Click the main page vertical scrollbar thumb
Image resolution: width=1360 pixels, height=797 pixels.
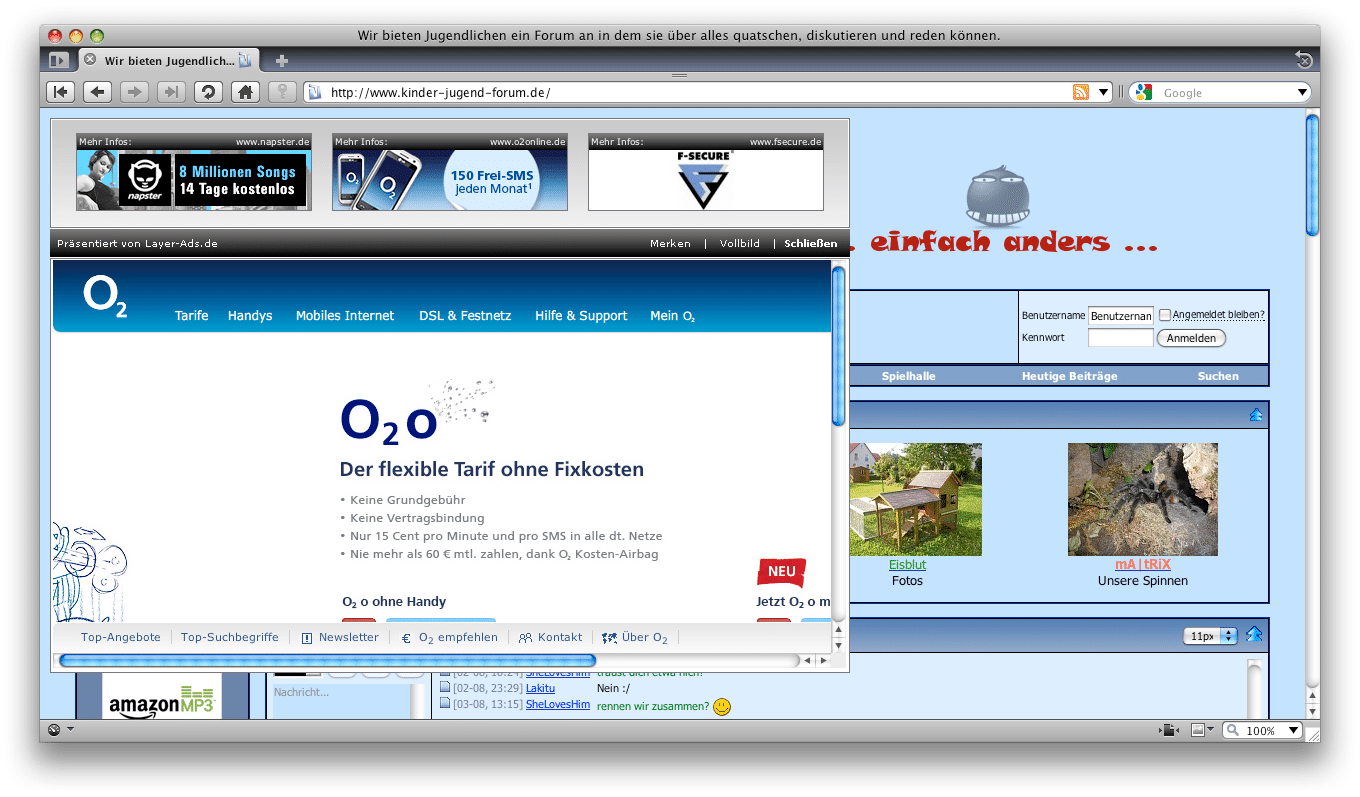(1312, 175)
